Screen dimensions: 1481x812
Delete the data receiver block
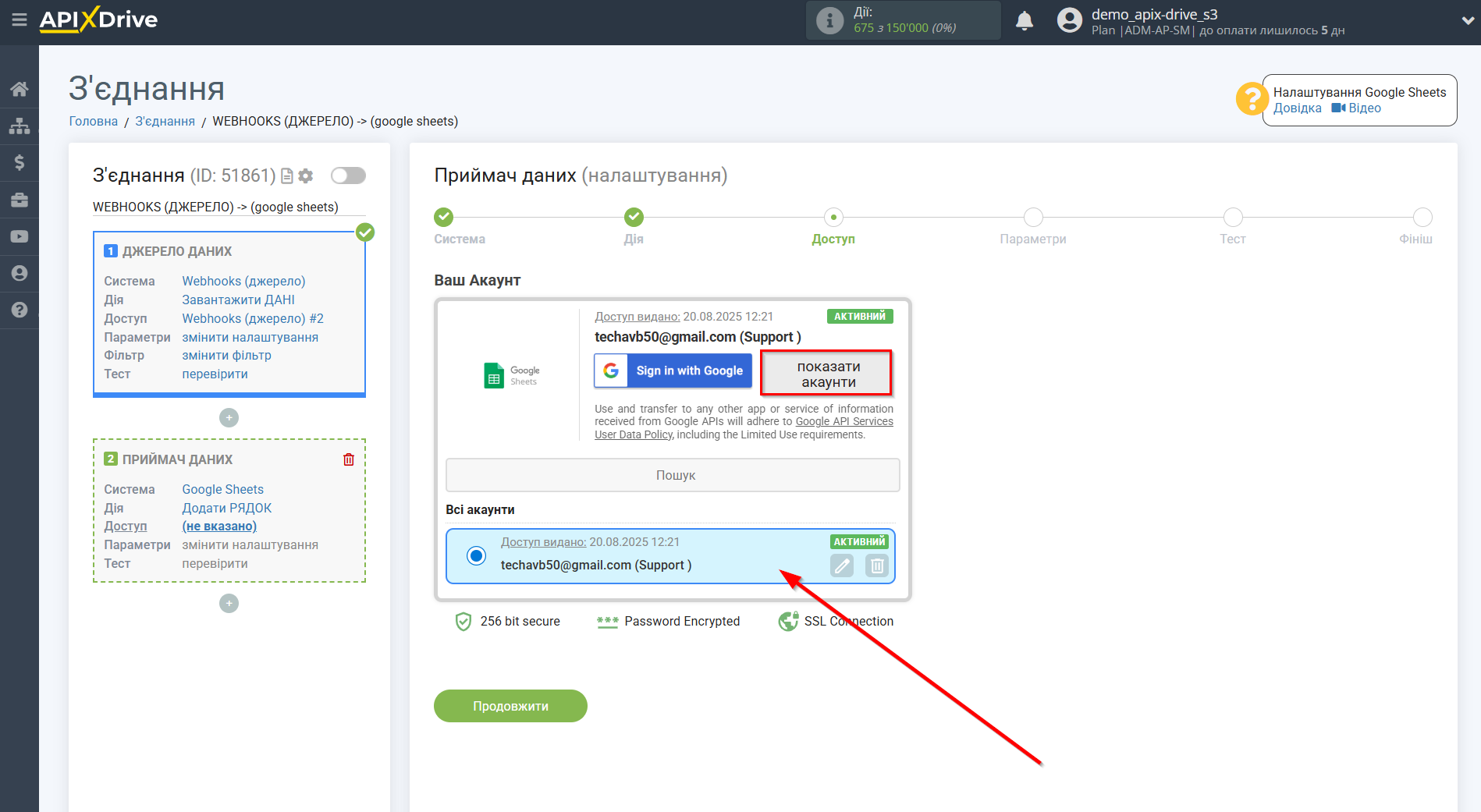pos(349,459)
